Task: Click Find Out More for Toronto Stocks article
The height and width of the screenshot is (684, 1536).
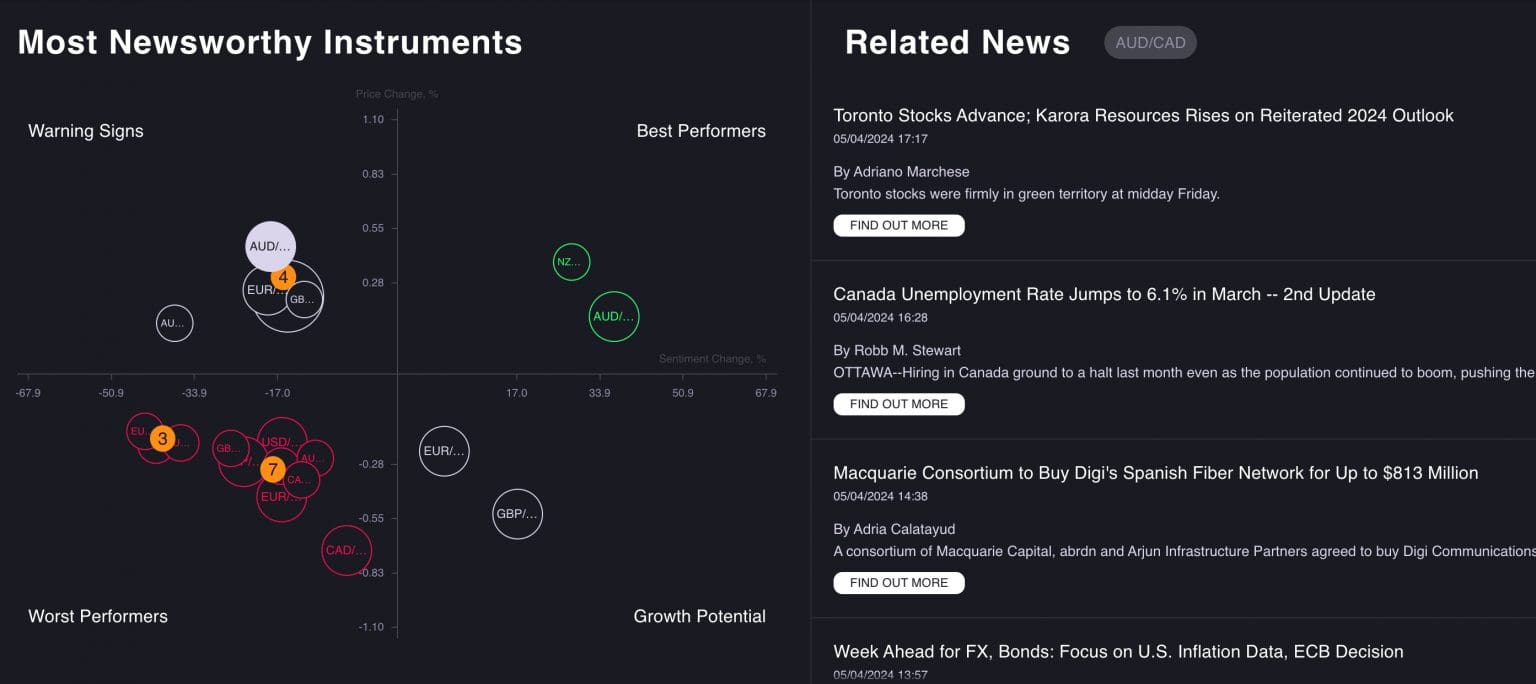Action: click(x=898, y=225)
